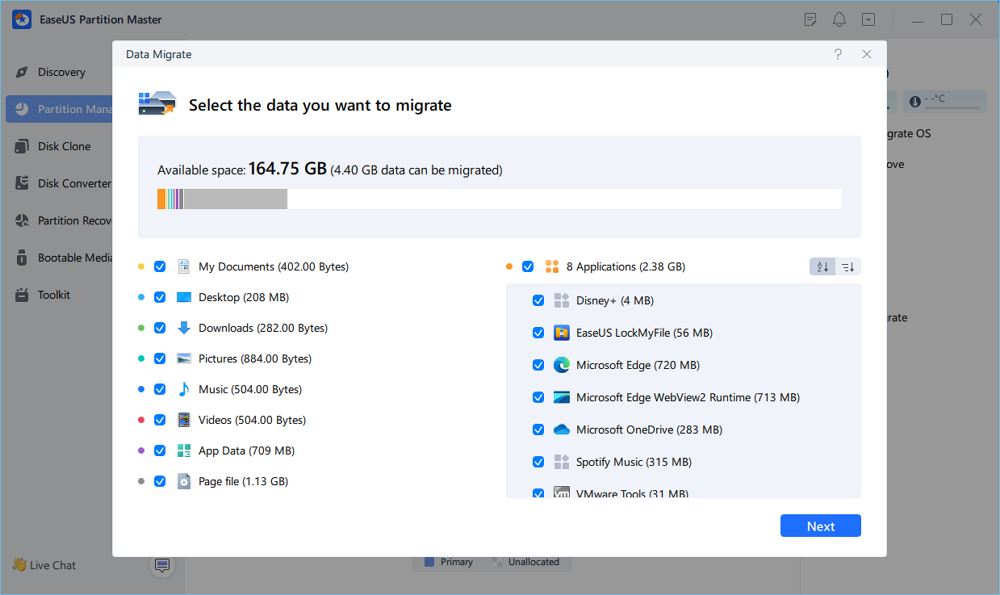
Task: Click the feedback note icon in title bar
Action: click(x=811, y=20)
